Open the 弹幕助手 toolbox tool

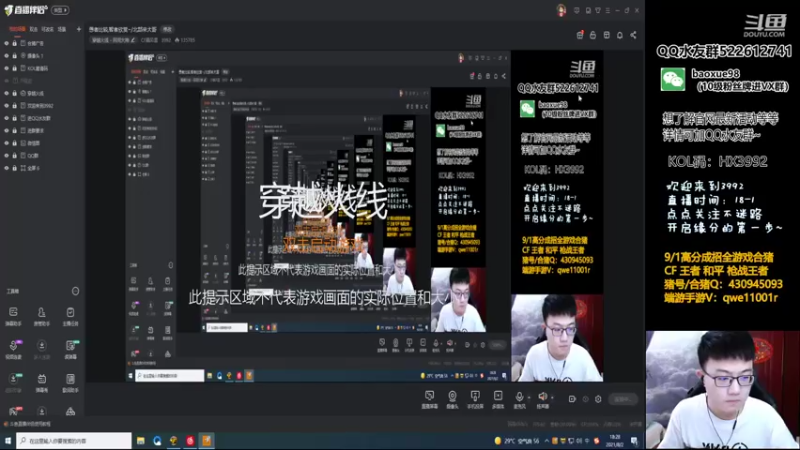[x=13, y=316]
